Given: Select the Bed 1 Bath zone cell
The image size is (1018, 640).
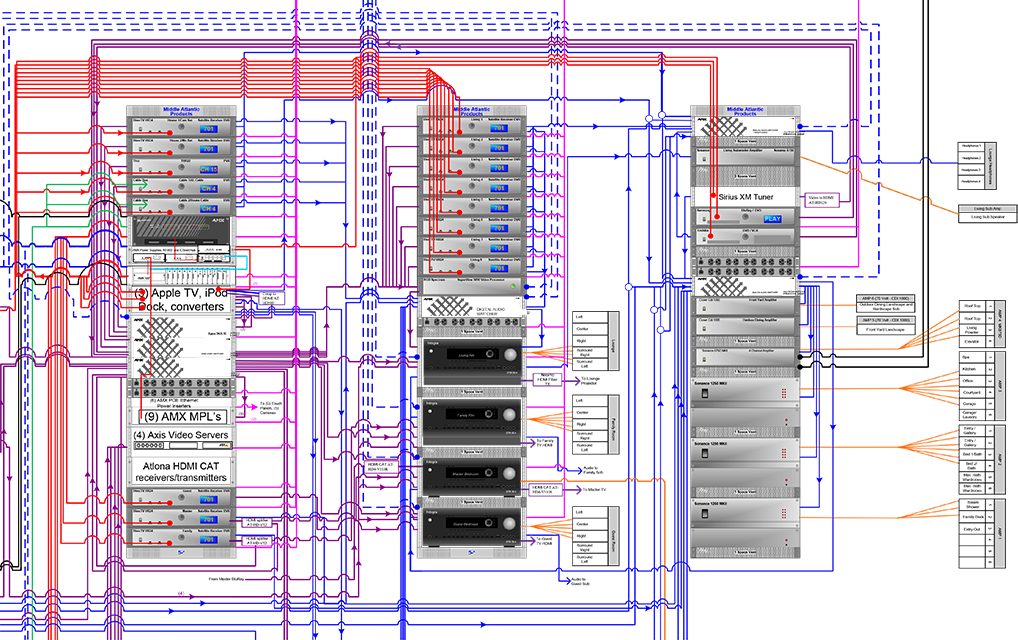Looking at the screenshot, I should 972,454.
